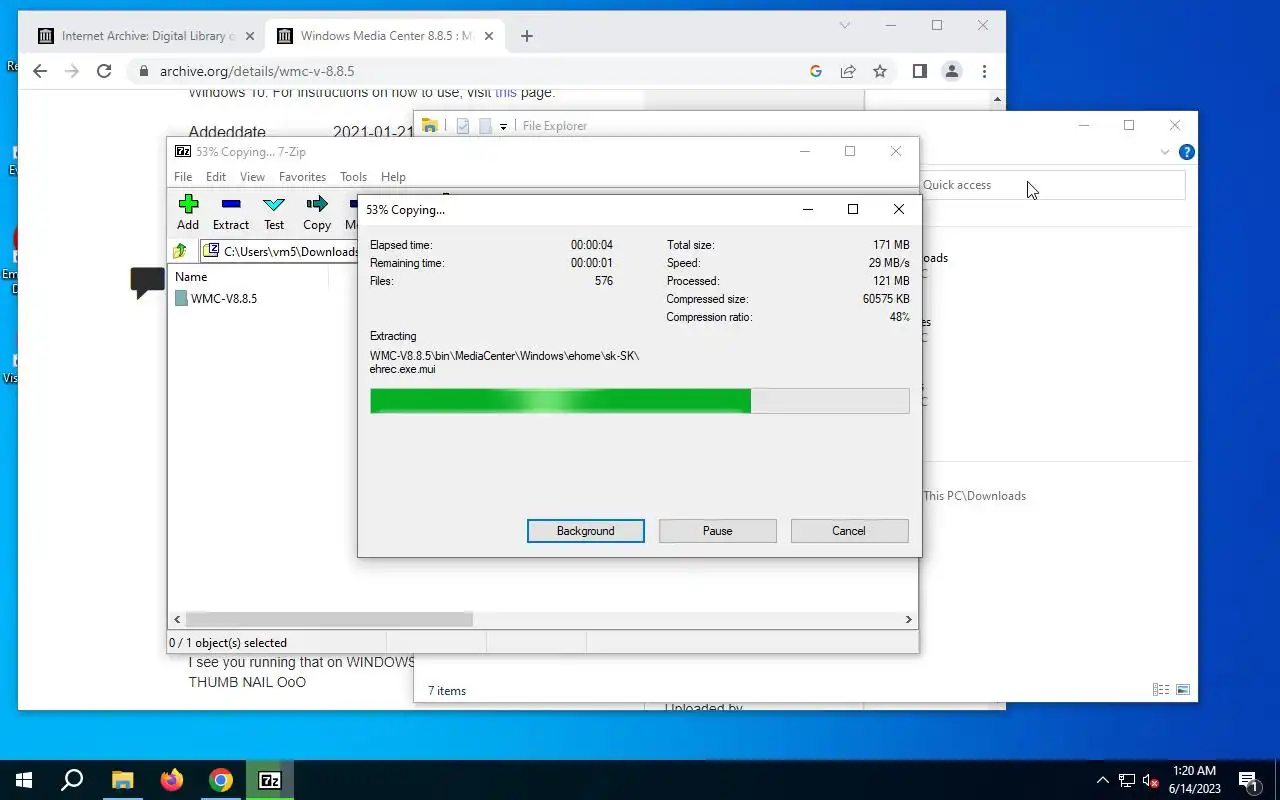
Task: Show hidden system tray icons
Action: (x=1103, y=780)
